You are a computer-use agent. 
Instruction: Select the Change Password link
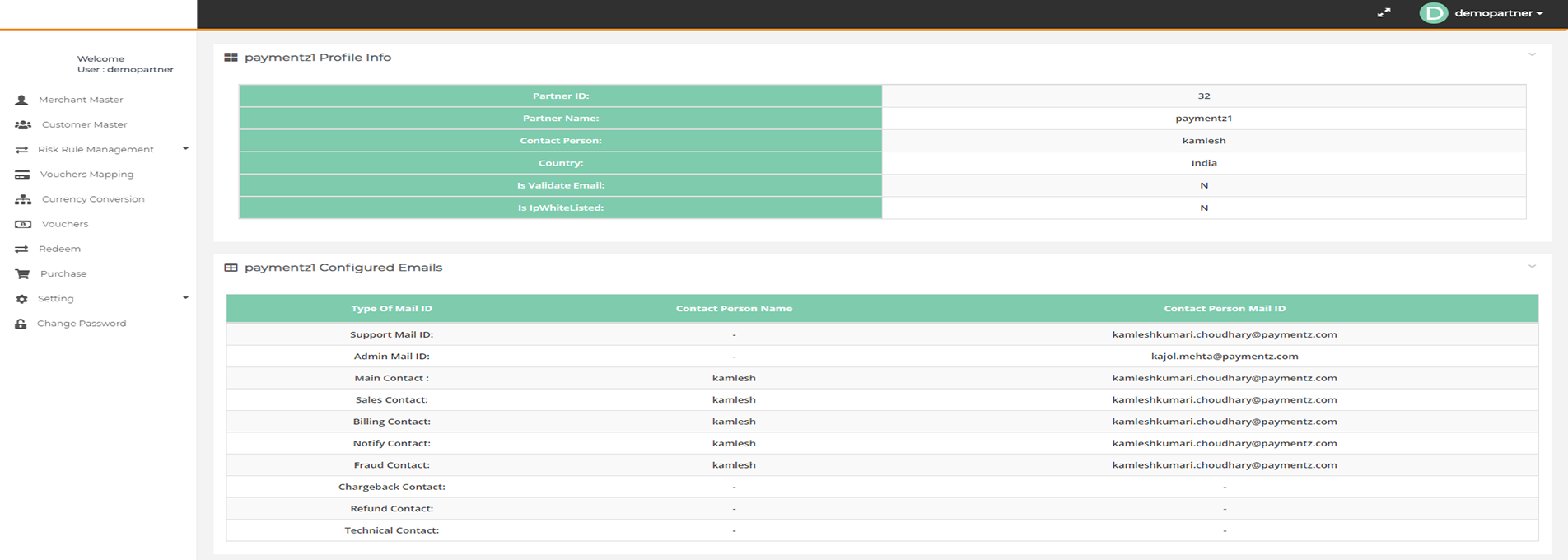tap(82, 324)
